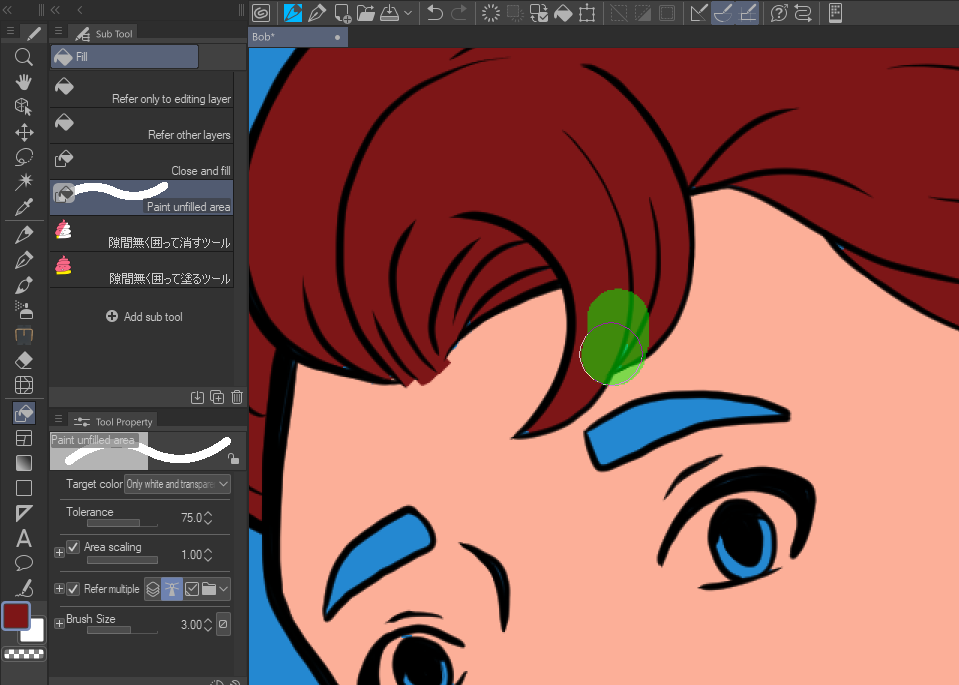959x685 pixels.
Task: Click the Redo arrow
Action: tap(459, 12)
